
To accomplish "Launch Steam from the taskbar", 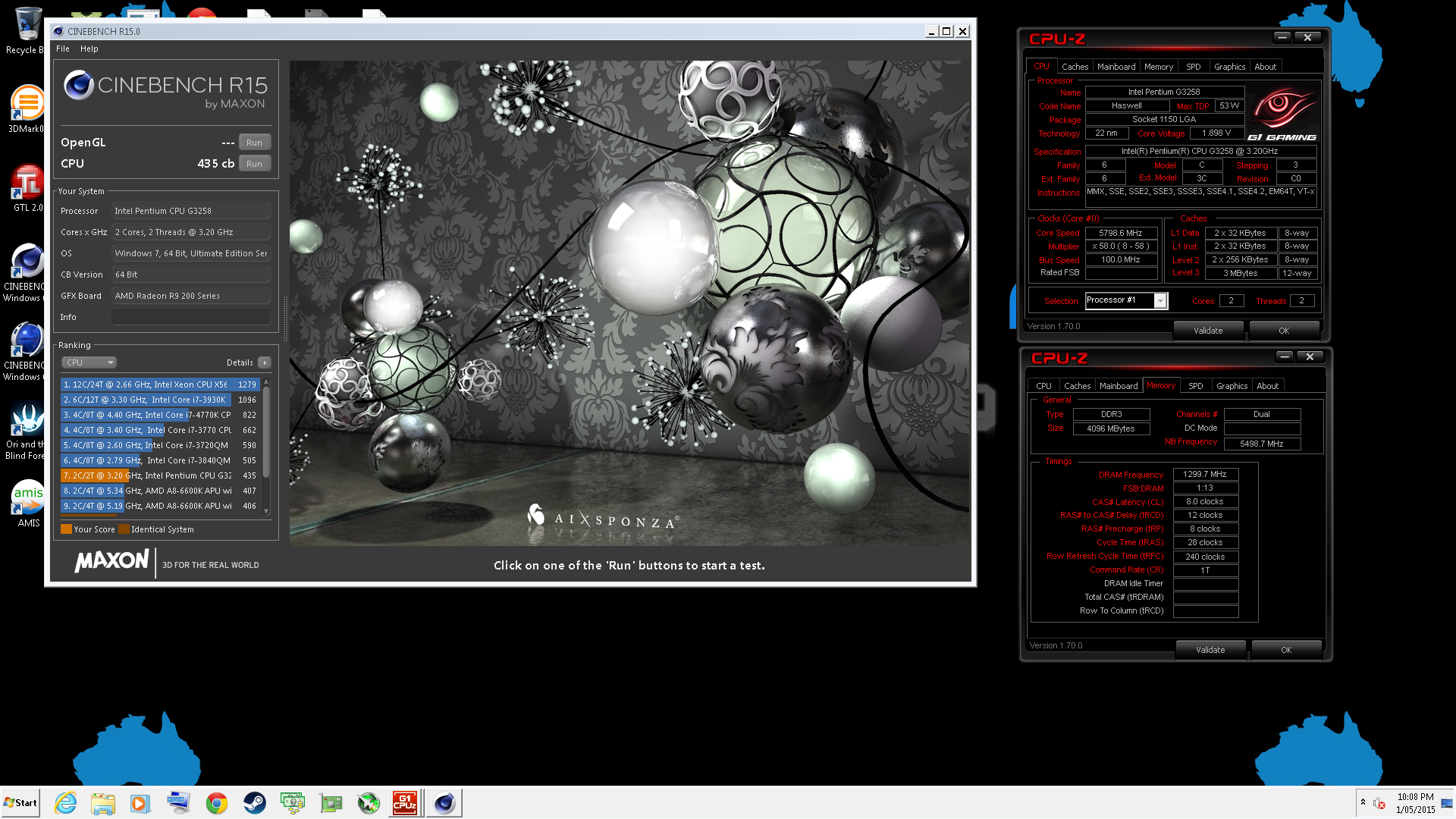I will 254,802.
